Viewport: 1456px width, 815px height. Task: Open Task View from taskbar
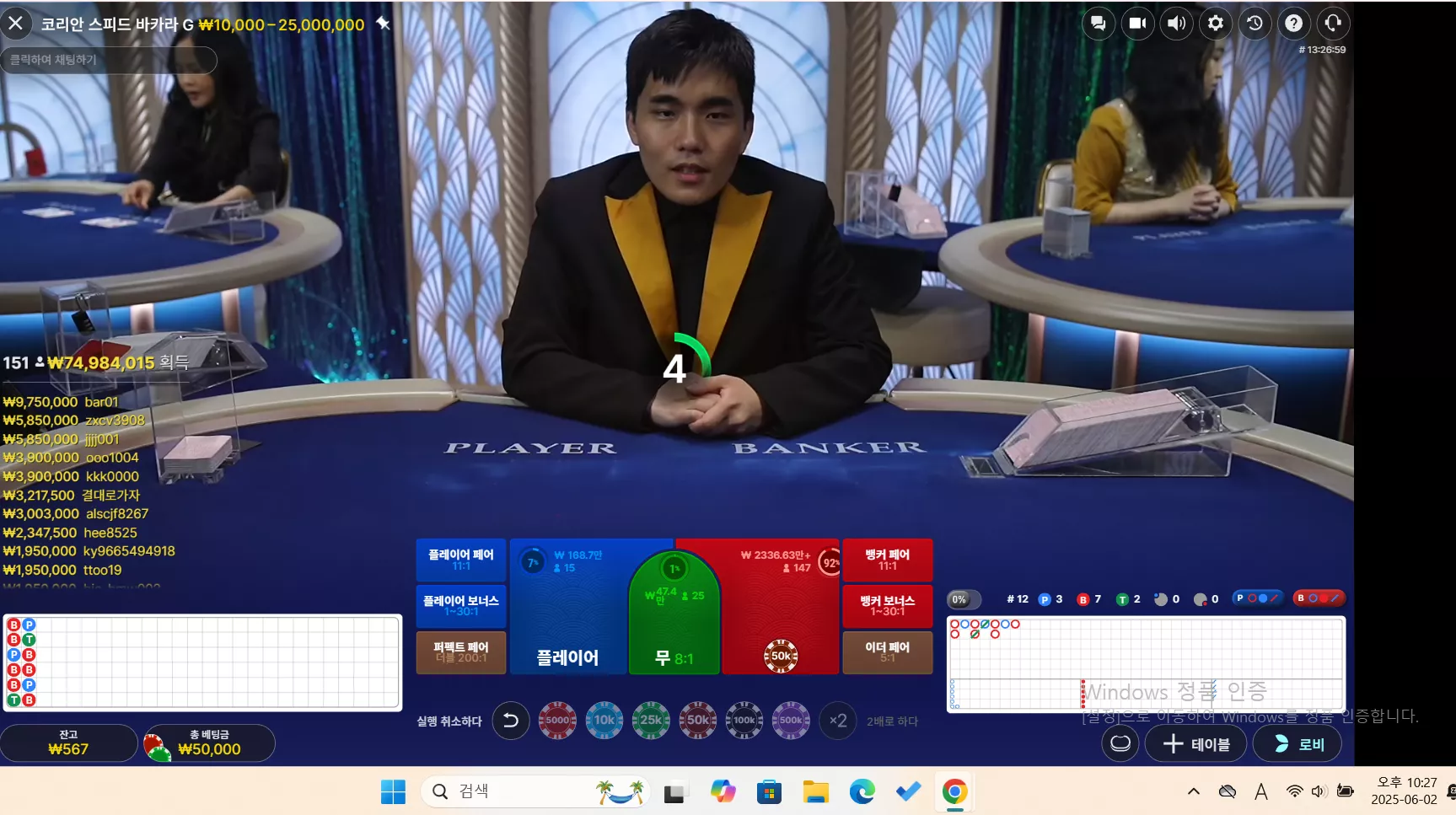point(674,791)
